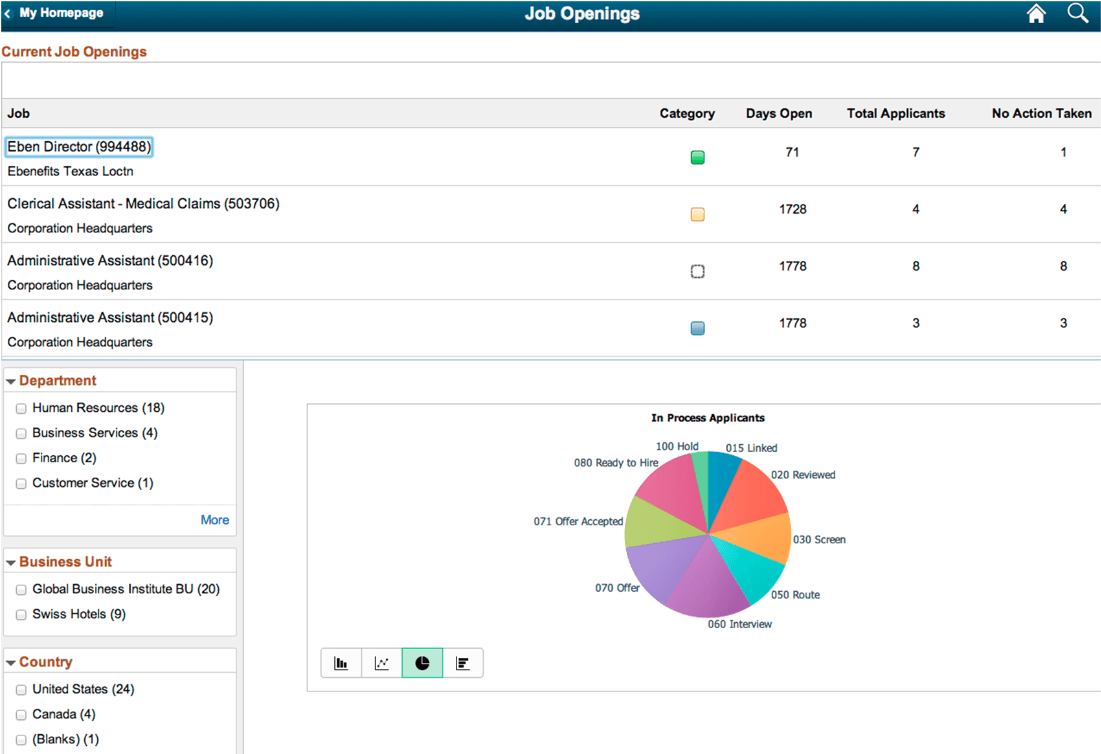Screen dimensions: 1101x754
Task: Switch to horizontal bar chart view
Action: click(462, 662)
